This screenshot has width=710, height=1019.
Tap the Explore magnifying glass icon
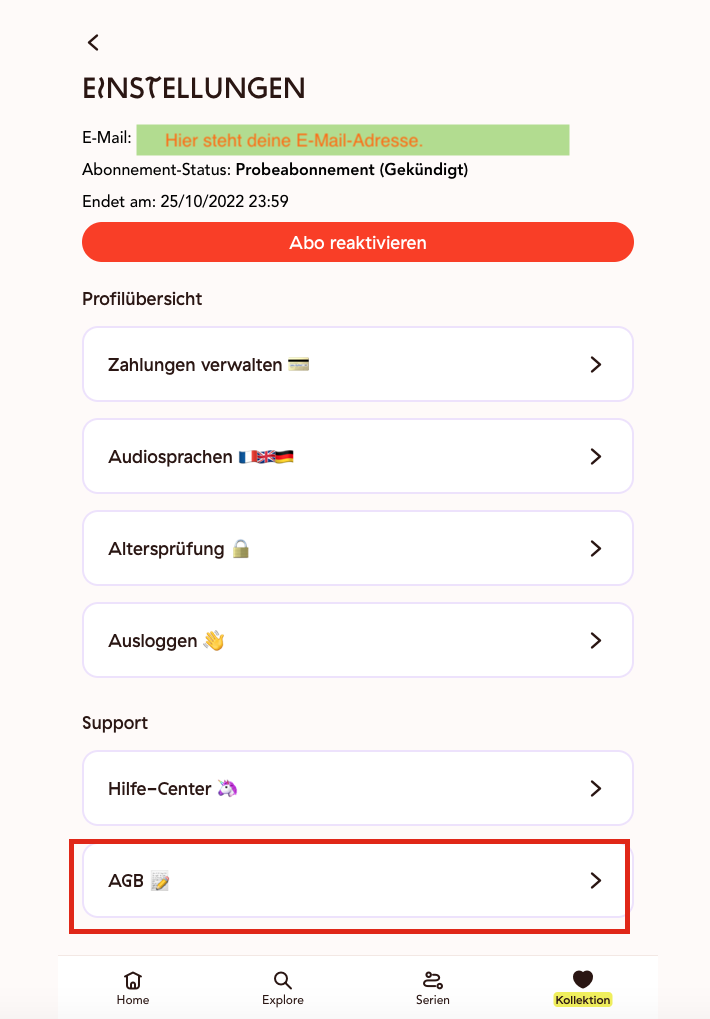tap(283, 980)
